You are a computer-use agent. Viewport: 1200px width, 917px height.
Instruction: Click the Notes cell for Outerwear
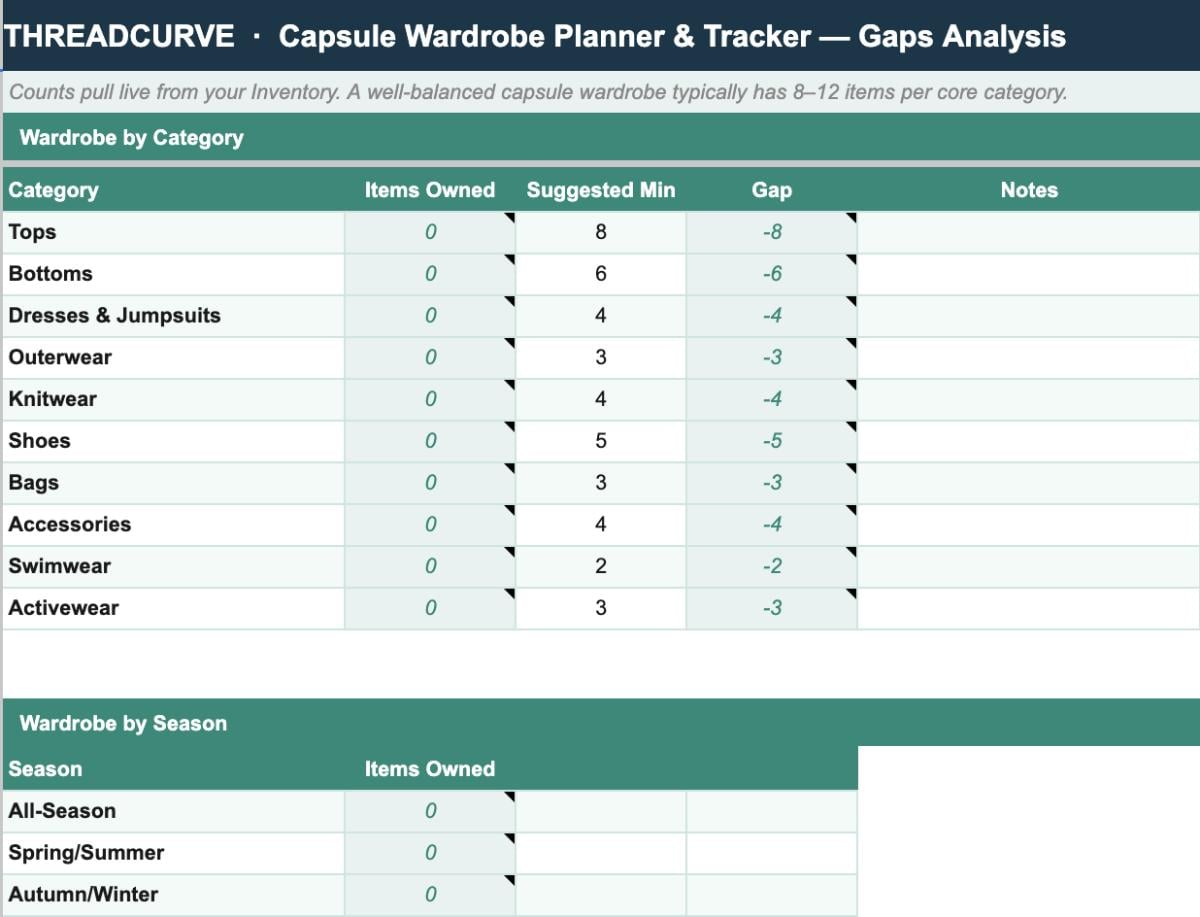(1029, 357)
